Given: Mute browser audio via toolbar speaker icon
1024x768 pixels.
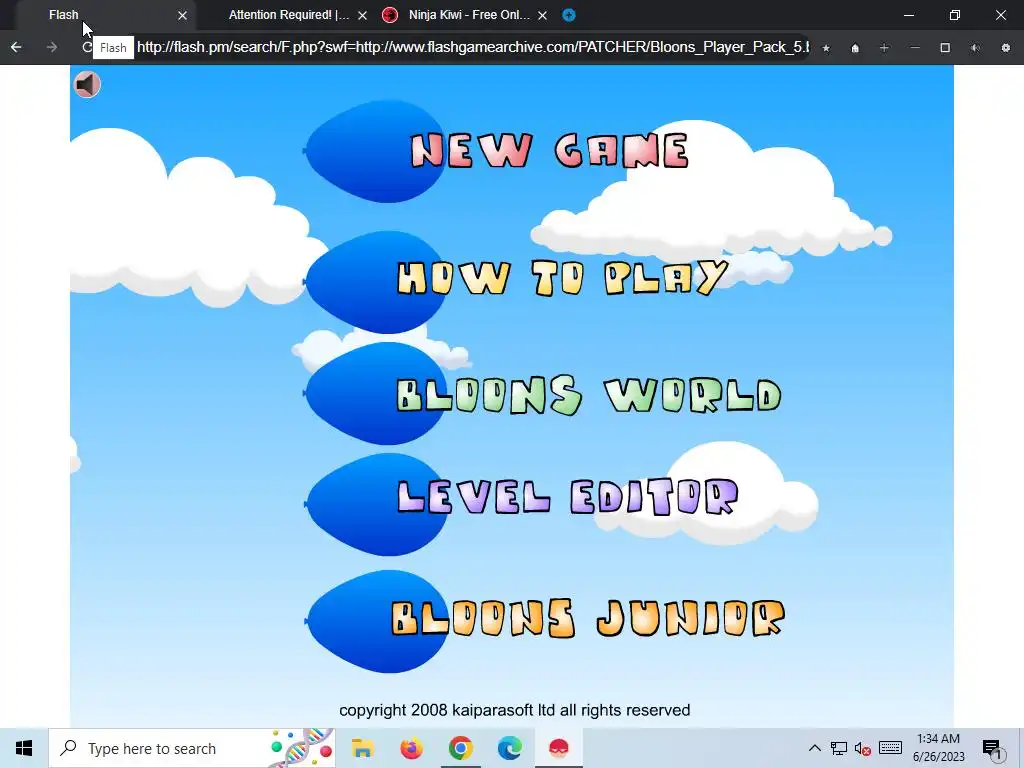Looking at the screenshot, I should pos(975,48).
